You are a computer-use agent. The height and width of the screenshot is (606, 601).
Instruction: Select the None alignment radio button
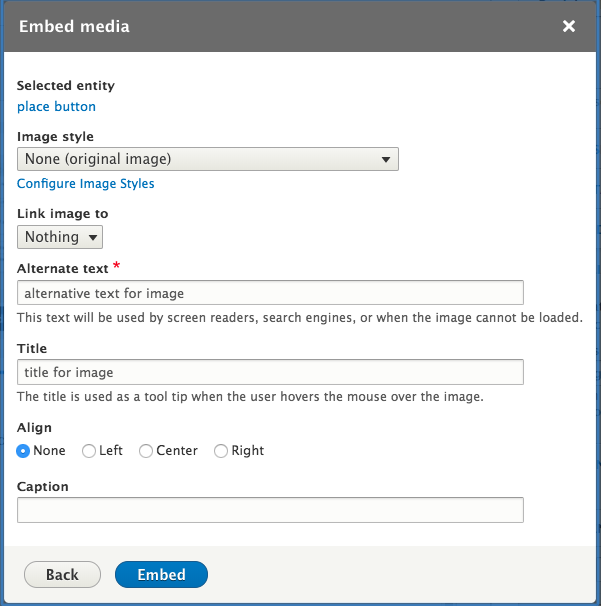click(x=24, y=451)
